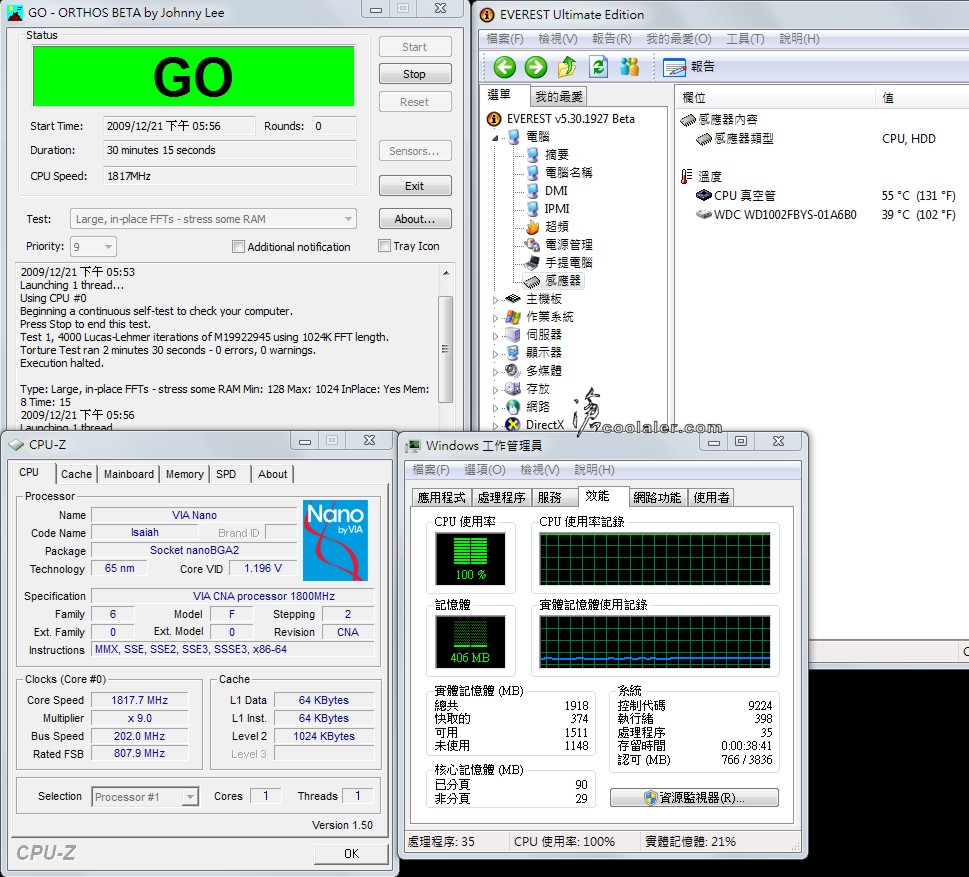Select the DMI node in EVEREST tree
Viewport: 969px width, 877px height.
point(556,190)
